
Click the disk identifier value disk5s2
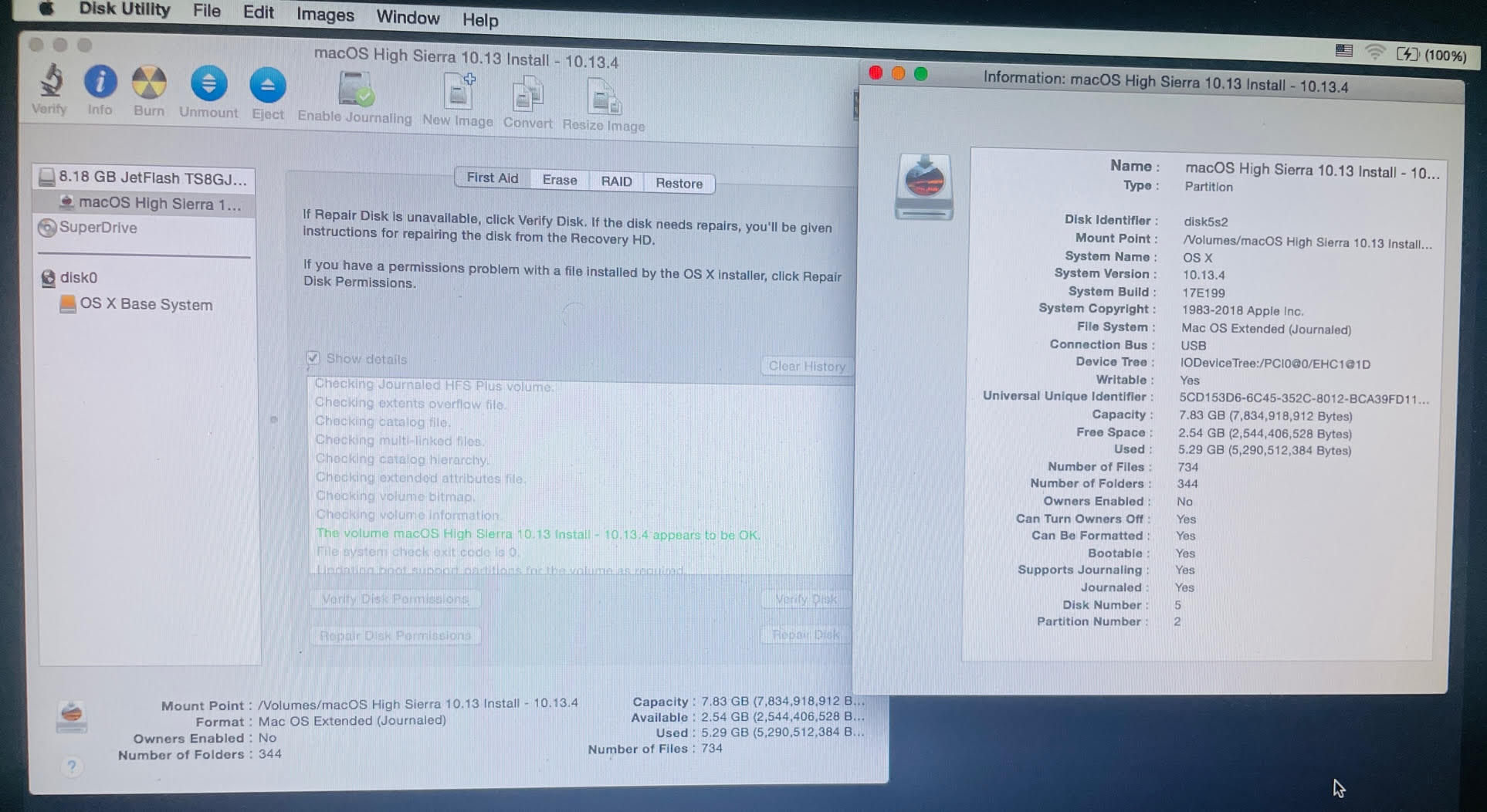[1206, 222]
